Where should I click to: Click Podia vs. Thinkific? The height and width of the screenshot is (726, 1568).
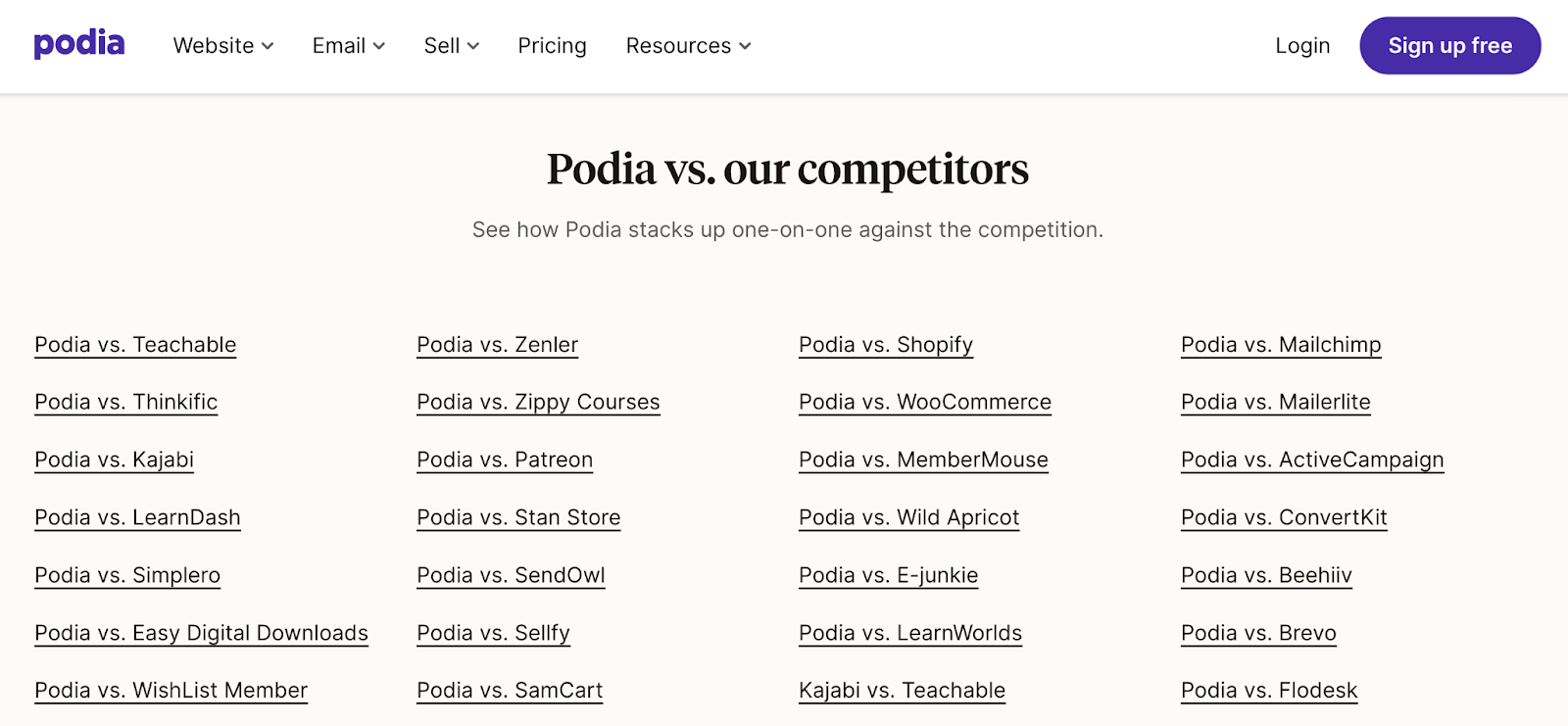(x=125, y=402)
